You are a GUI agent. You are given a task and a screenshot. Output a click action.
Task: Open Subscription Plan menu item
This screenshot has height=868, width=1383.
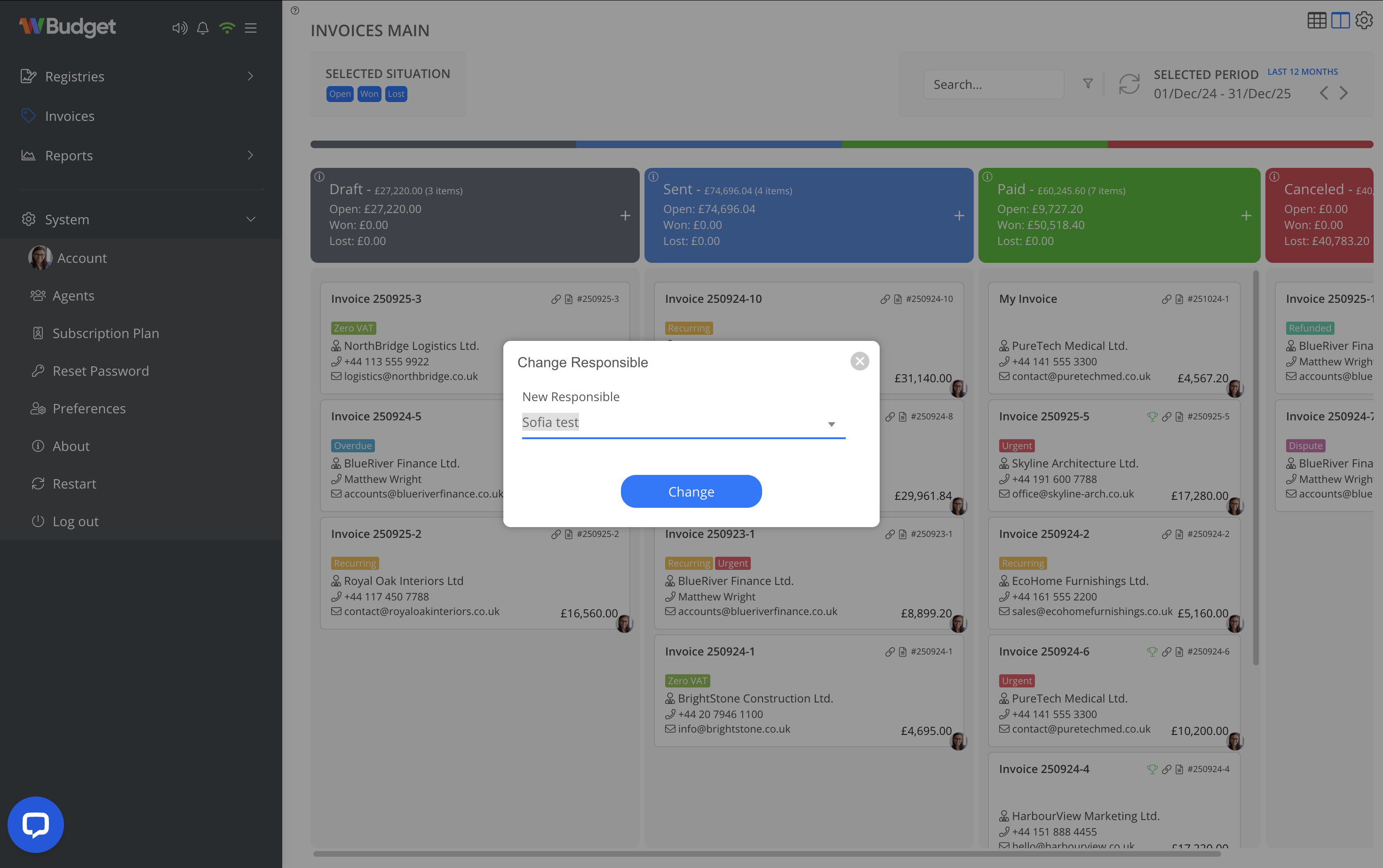106,333
